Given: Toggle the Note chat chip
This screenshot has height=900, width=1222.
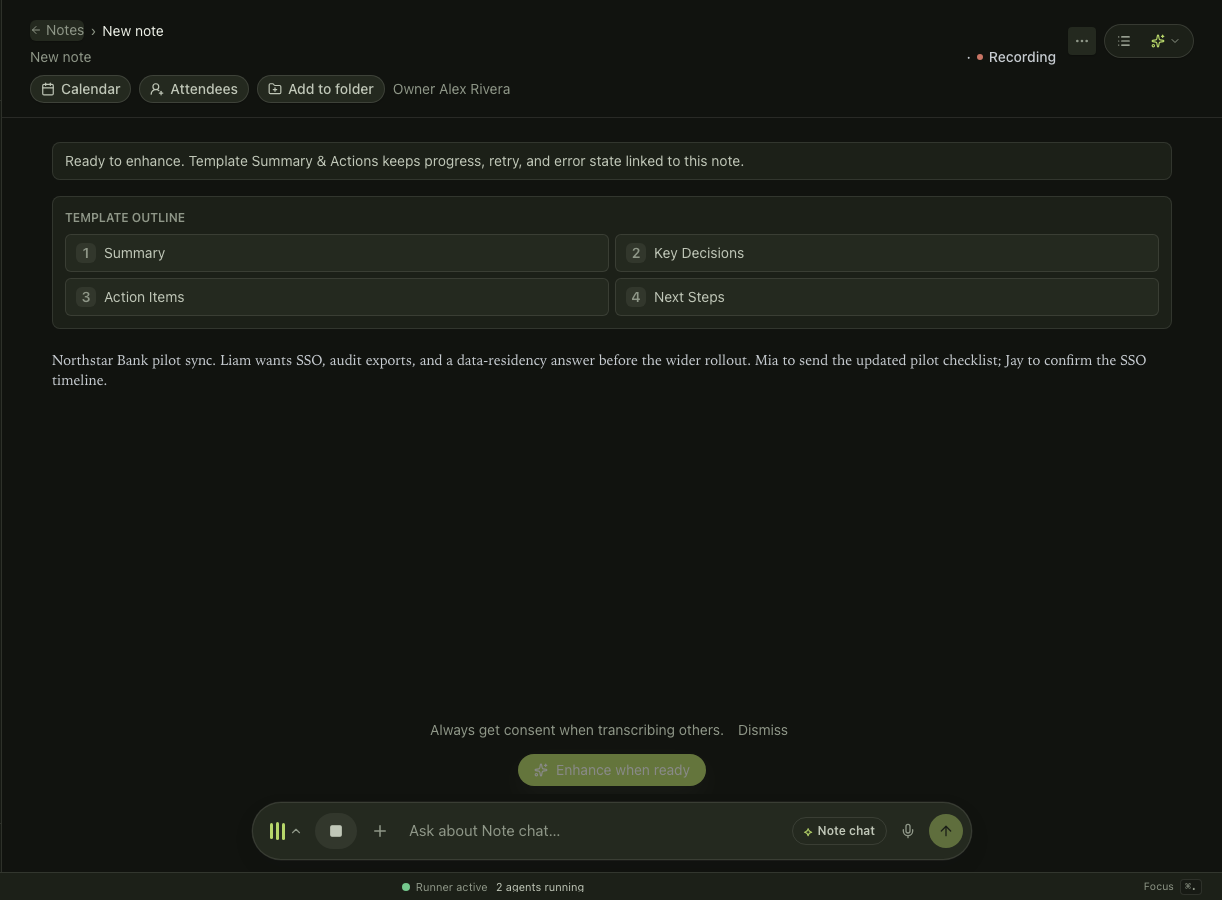Looking at the screenshot, I should (839, 831).
